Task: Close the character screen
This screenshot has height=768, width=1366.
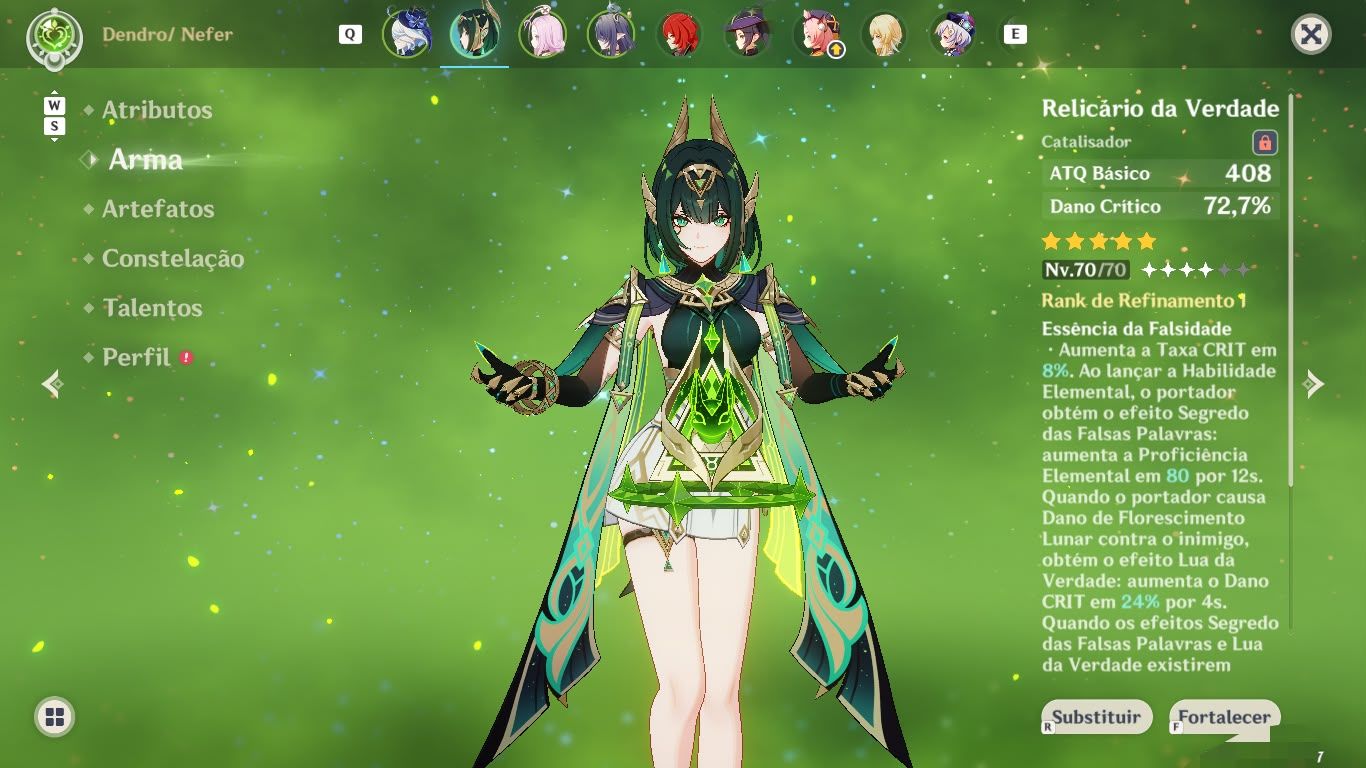Action: [1310, 35]
